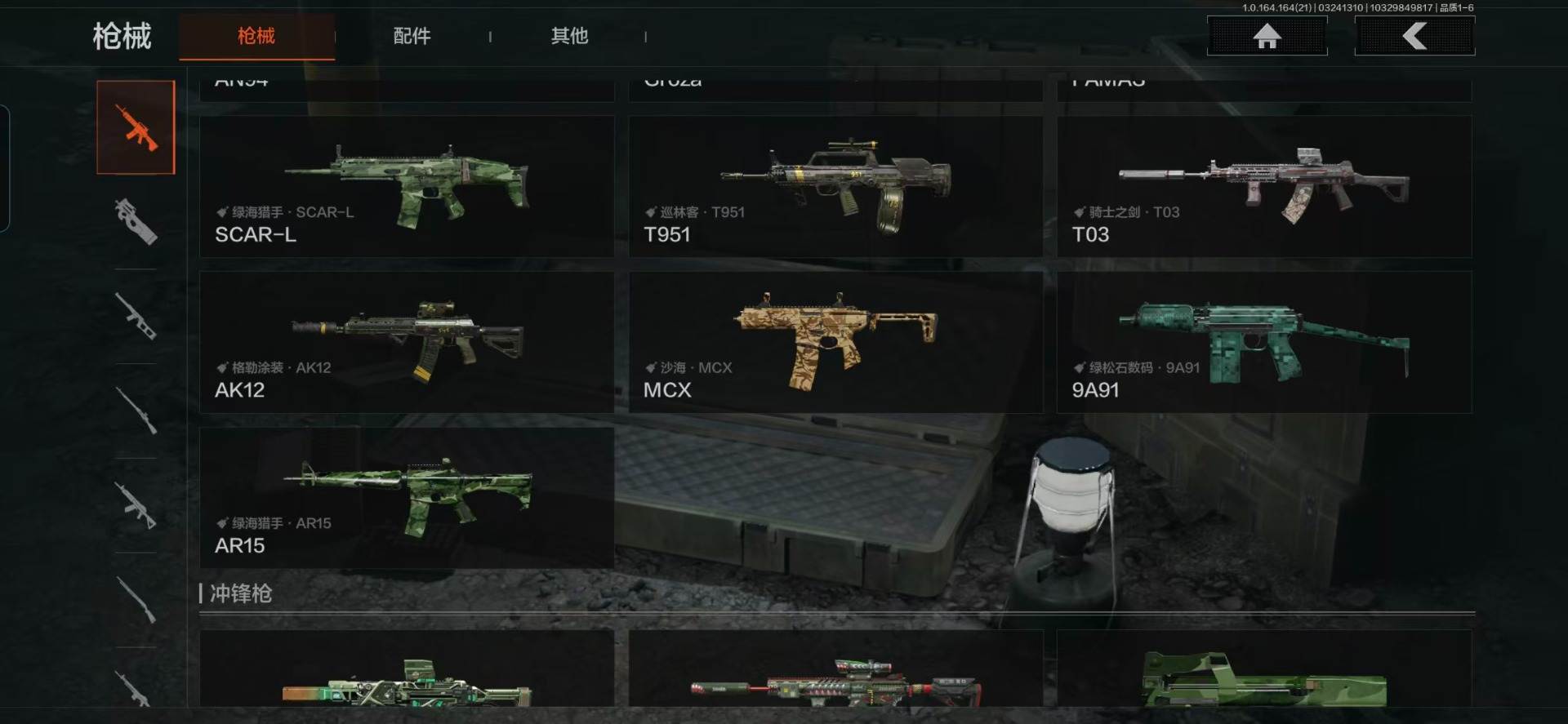The width and height of the screenshot is (1568, 724).
Task: Select the 枪械 tab
Action: [256, 36]
